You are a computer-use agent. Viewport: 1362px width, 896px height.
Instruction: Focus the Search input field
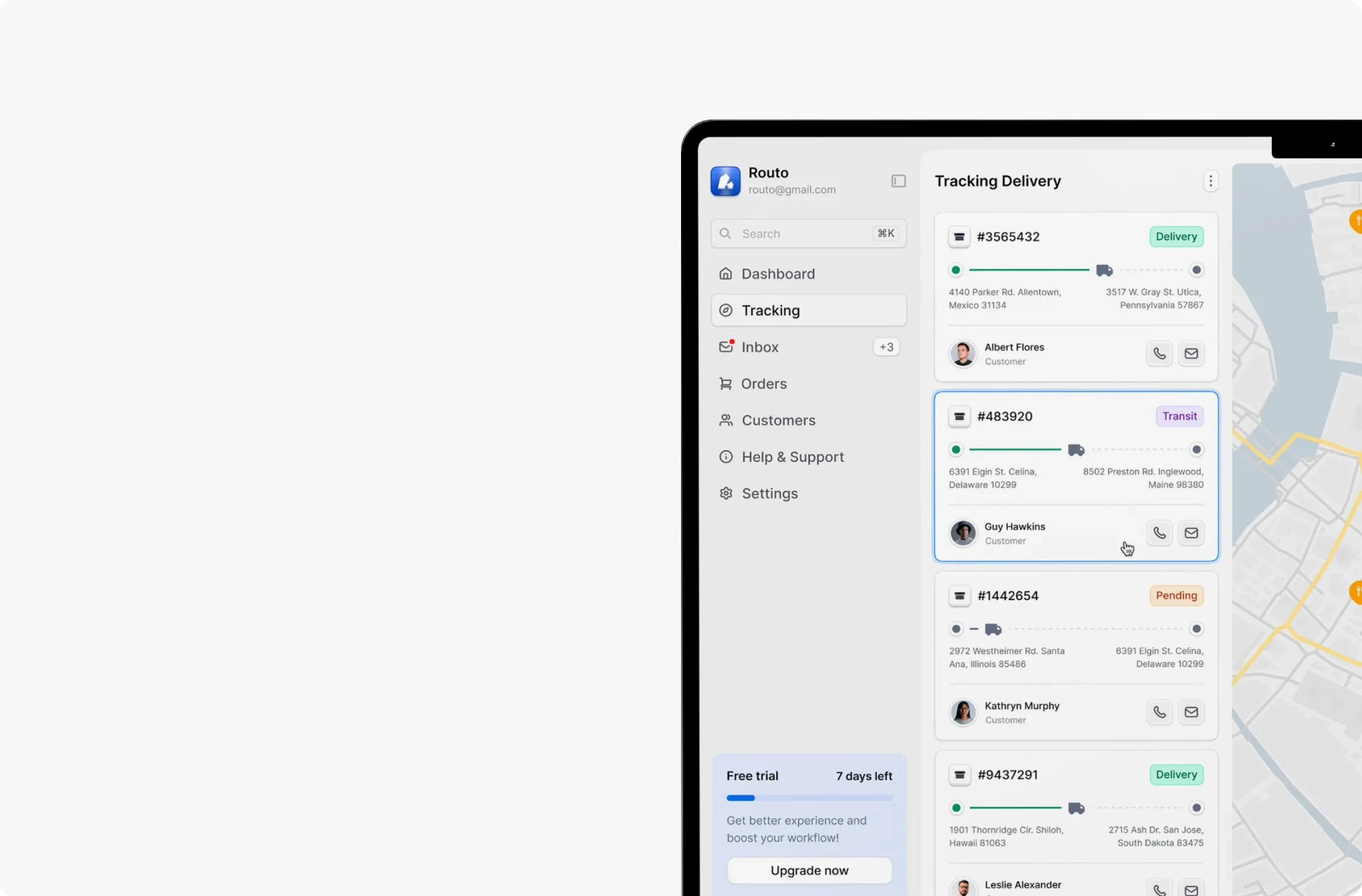coord(809,234)
